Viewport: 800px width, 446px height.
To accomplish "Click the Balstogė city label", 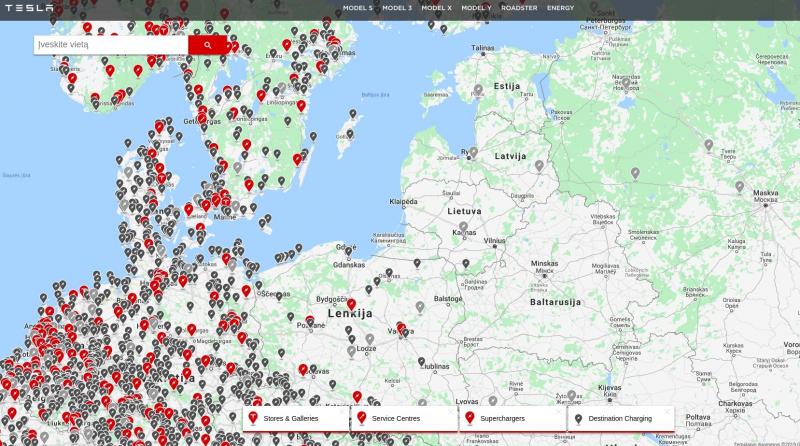I will pos(448,299).
